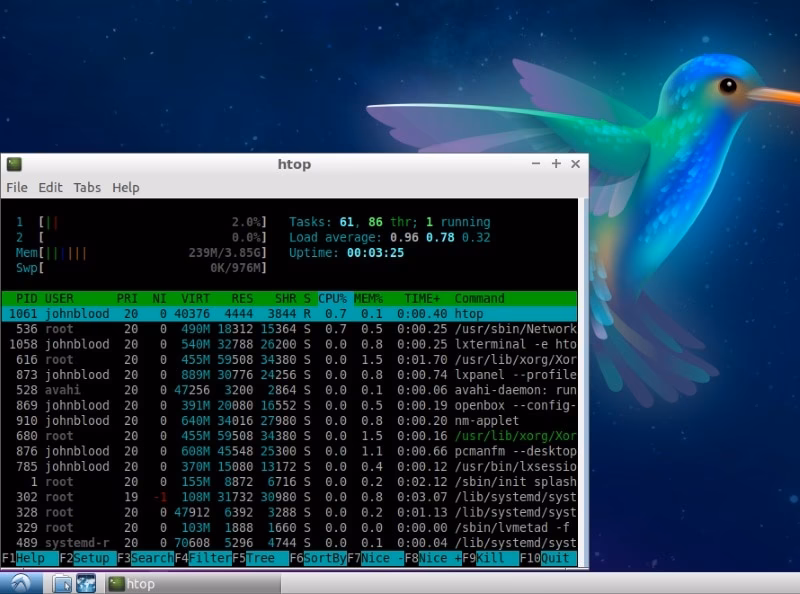This screenshot has width=800, height=594.
Task: Maximize the htop window with plus icon
Action: [x=556, y=163]
